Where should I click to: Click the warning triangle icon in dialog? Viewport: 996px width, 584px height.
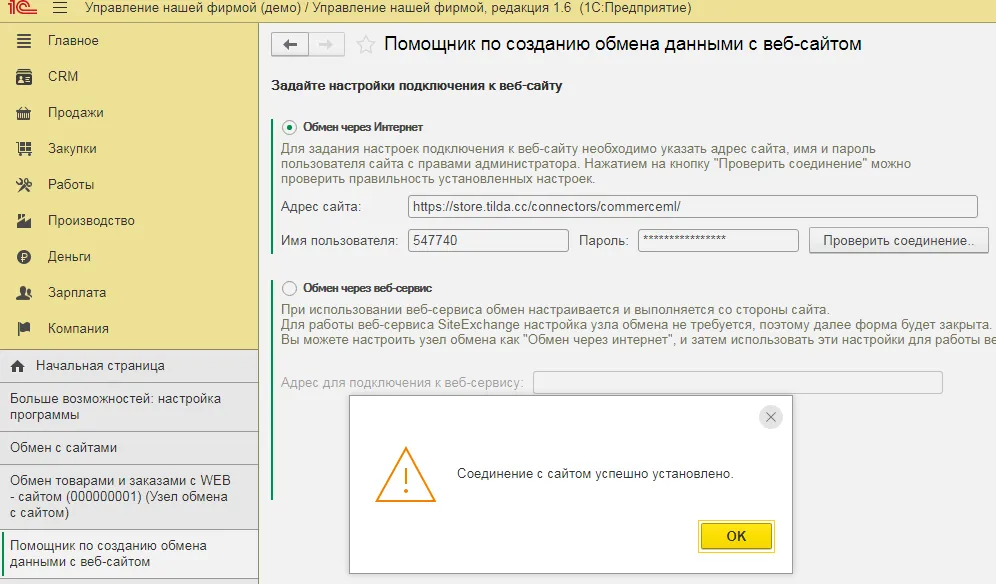coord(405,475)
